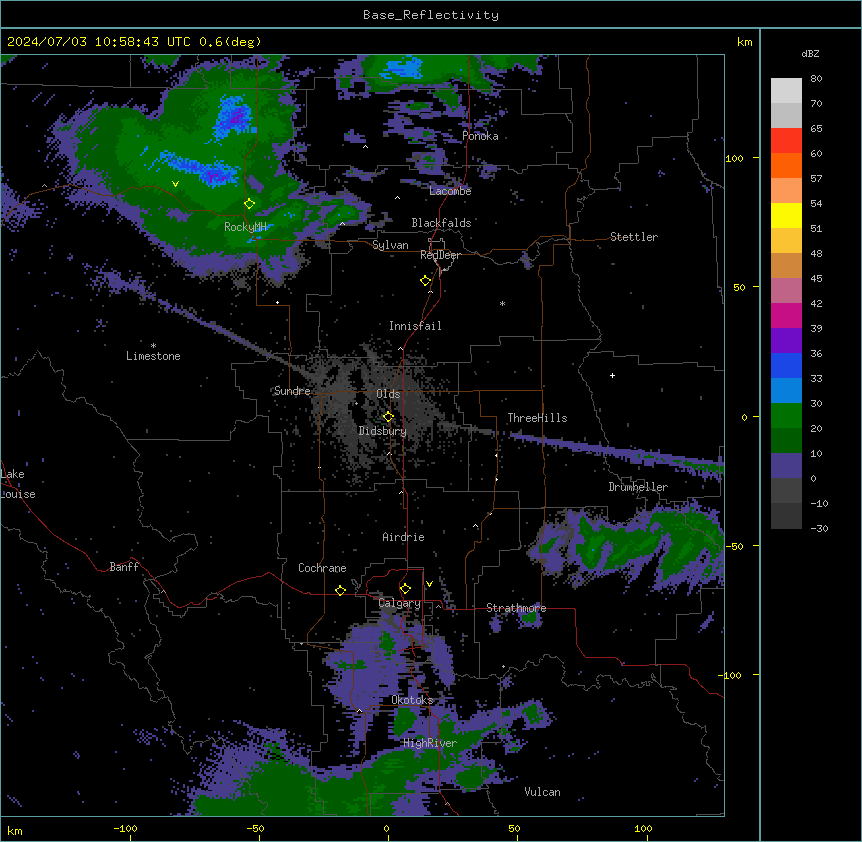Viewport: 862px width, 842px height.
Task: Pick the red 60-65 dBZ legend swatch
Action: coord(786,141)
